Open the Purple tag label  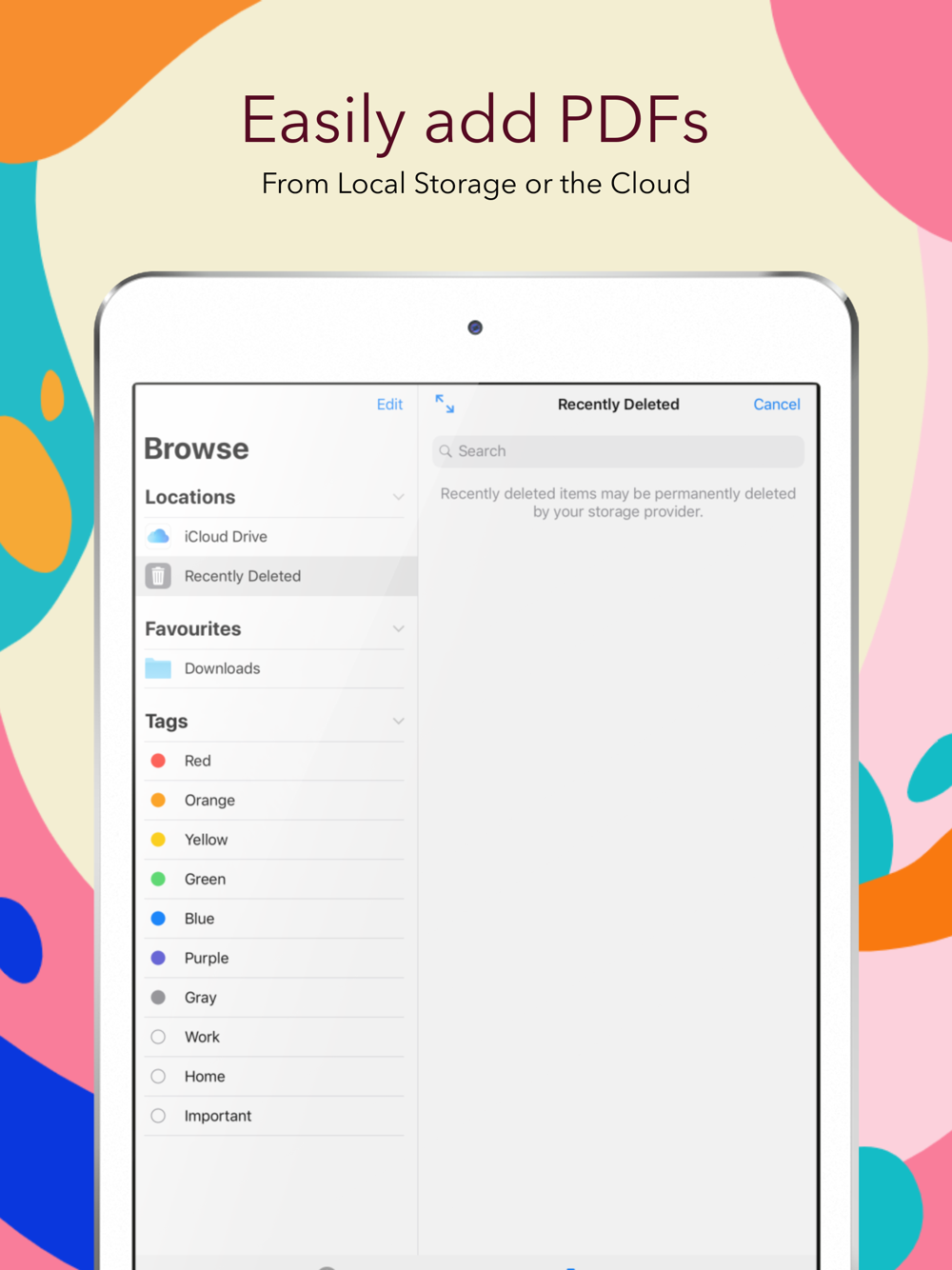coord(207,959)
